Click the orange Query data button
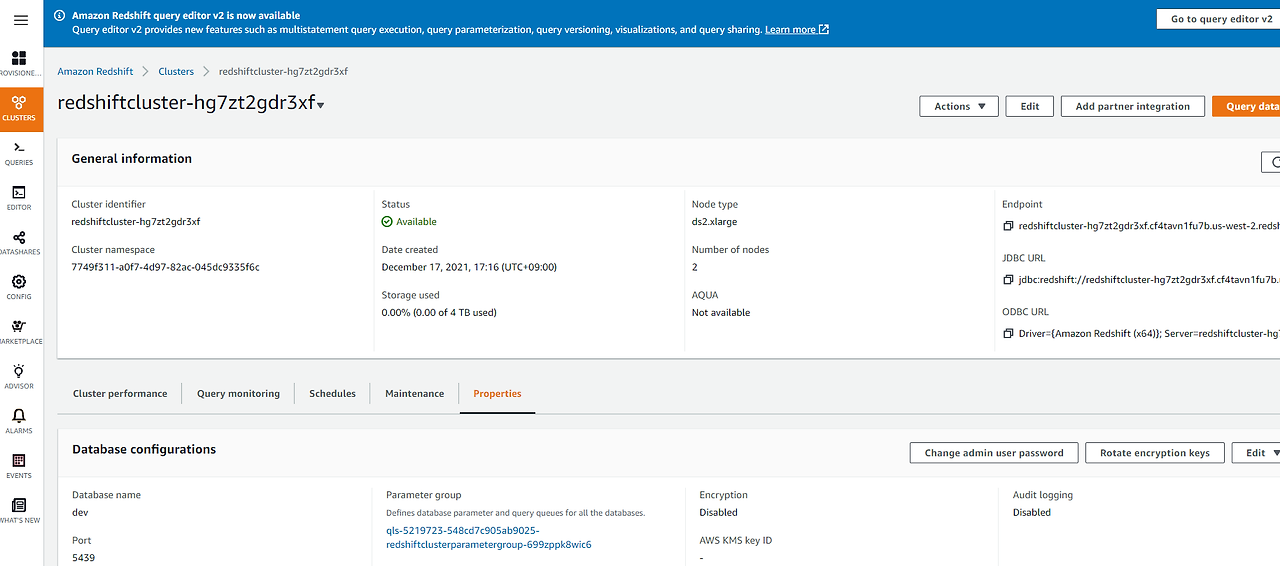This screenshot has height=566, width=1280. click(x=1246, y=106)
